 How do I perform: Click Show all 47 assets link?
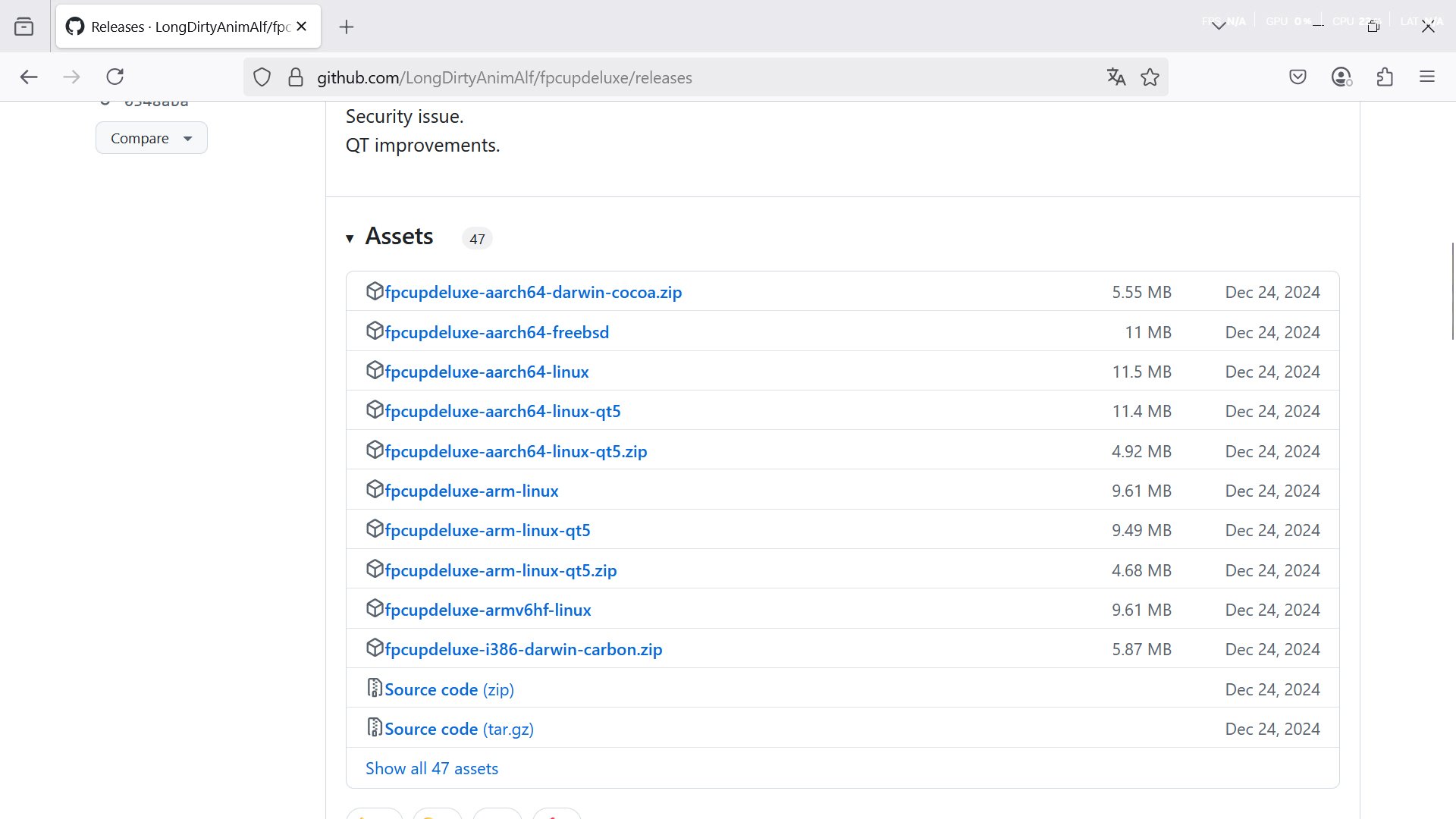pyautogui.click(x=431, y=768)
